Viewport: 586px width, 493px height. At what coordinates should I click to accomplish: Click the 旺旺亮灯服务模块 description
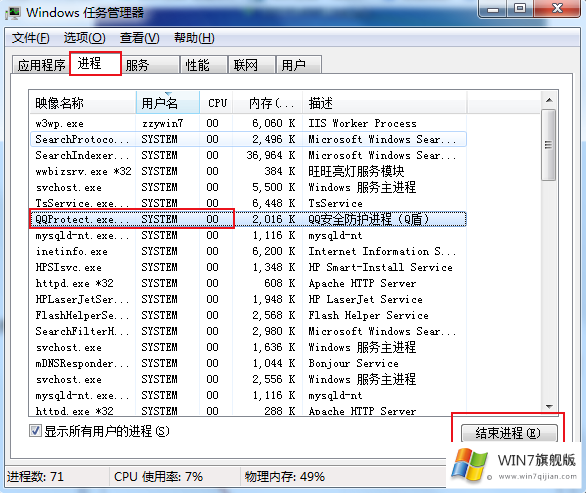pyautogui.click(x=356, y=172)
